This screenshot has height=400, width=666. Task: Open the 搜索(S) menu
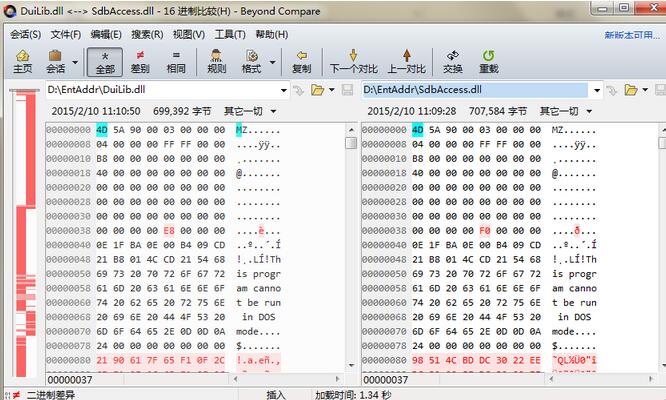[x=147, y=34]
